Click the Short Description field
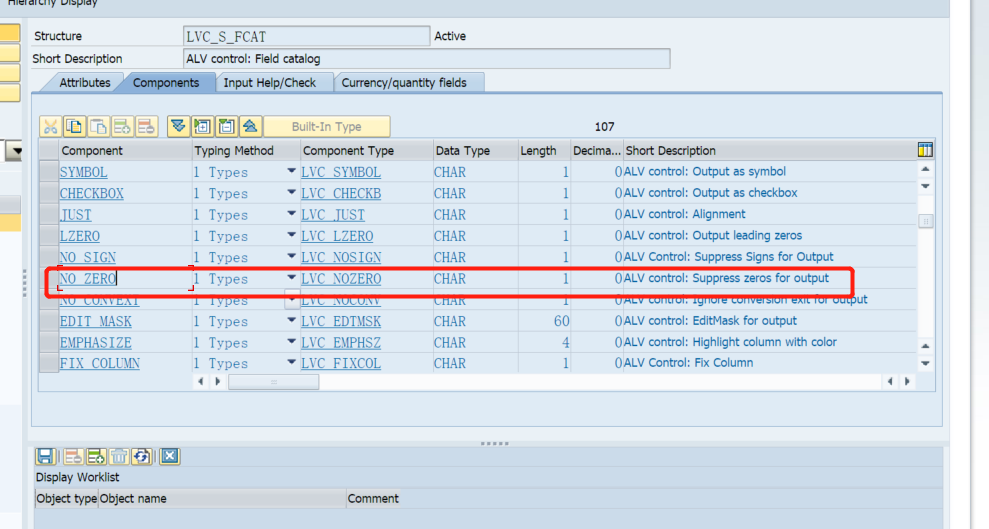989x529 pixels. tap(426, 59)
